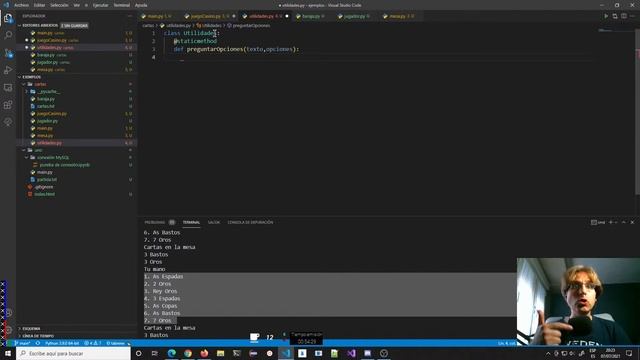This screenshot has height=360, width=640.
Task: Expand the Esquema section
Action: [x=31, y=329]
